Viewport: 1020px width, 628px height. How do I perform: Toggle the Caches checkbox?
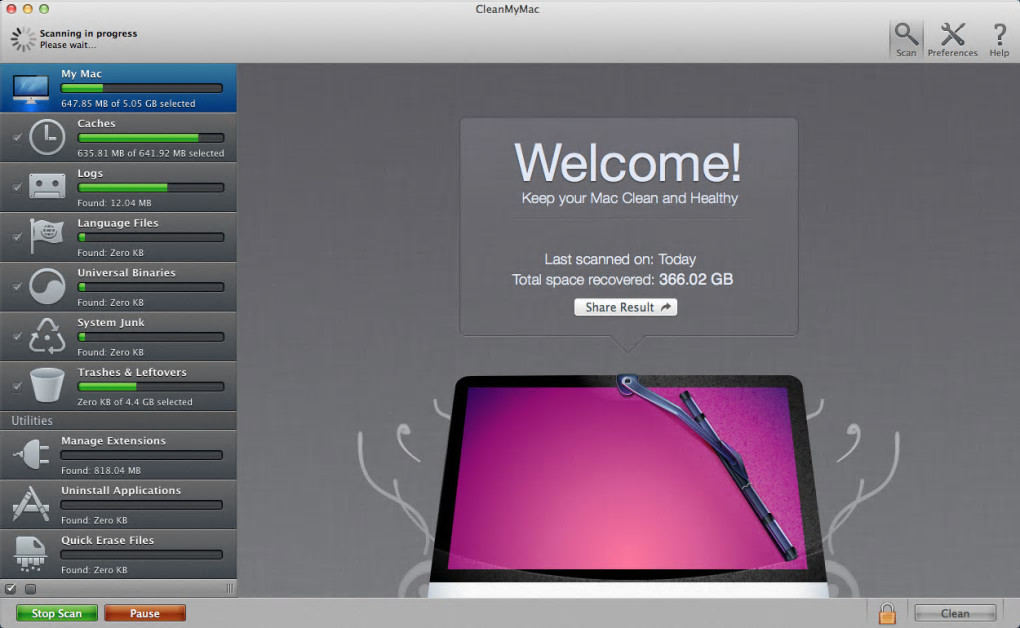(17, 137)
